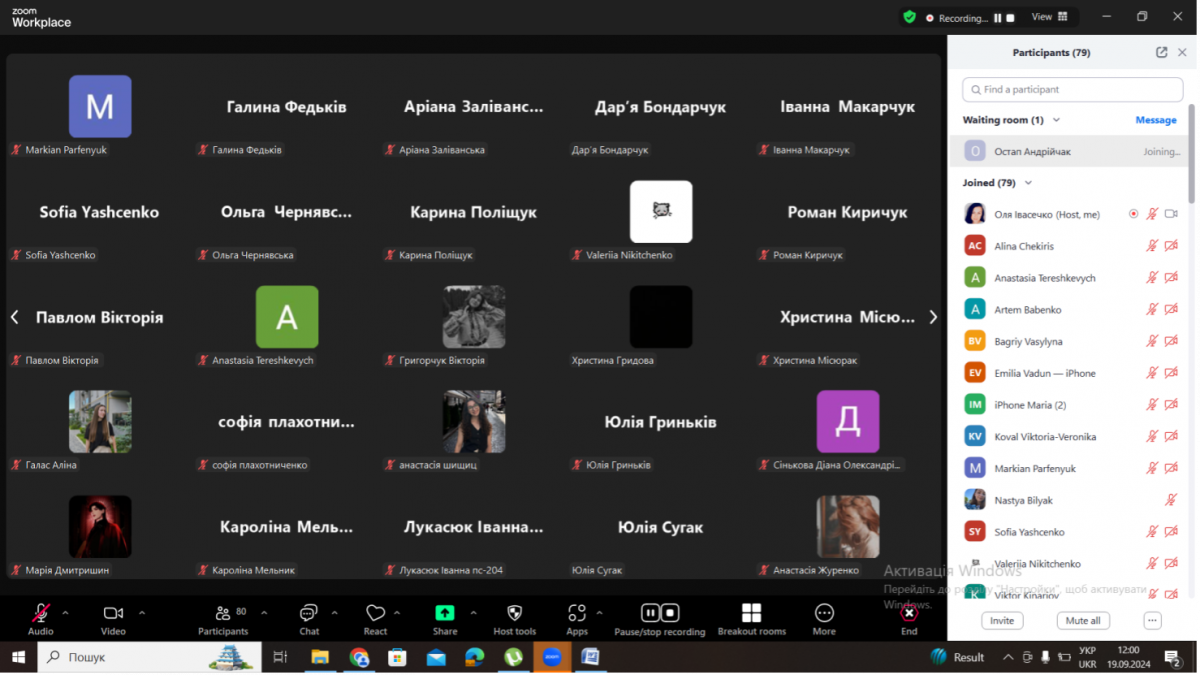Click the Invite button
Screen dimensions: 1200x675
coord(1002,621)
